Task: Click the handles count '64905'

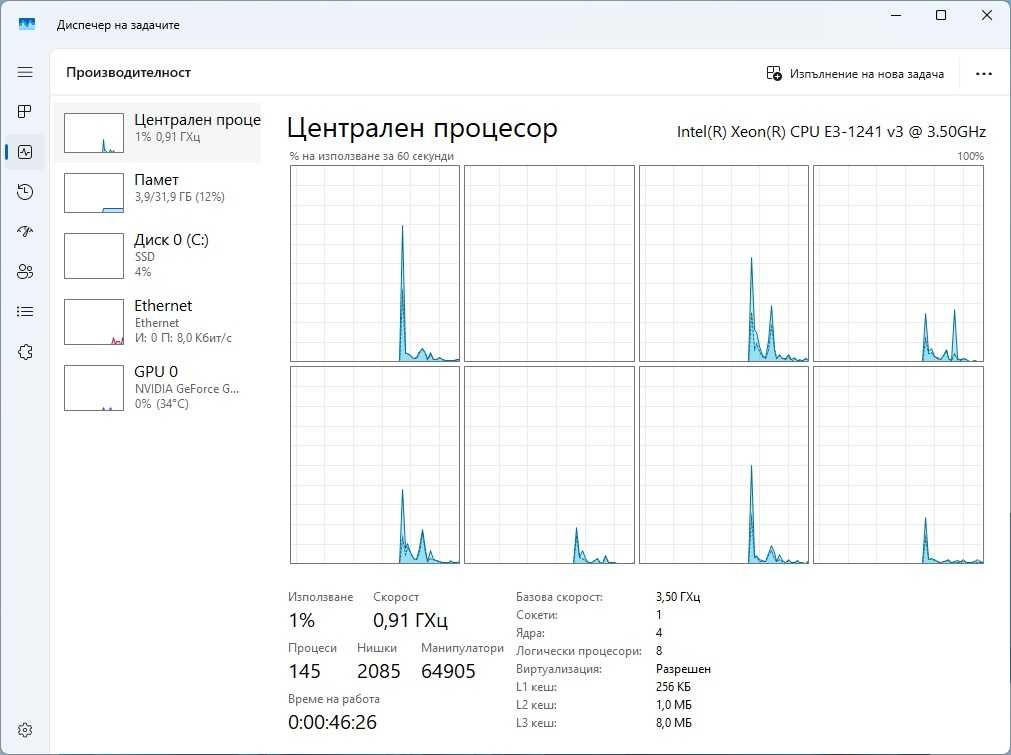Action: pyautogui.click(x=448, y=671)
